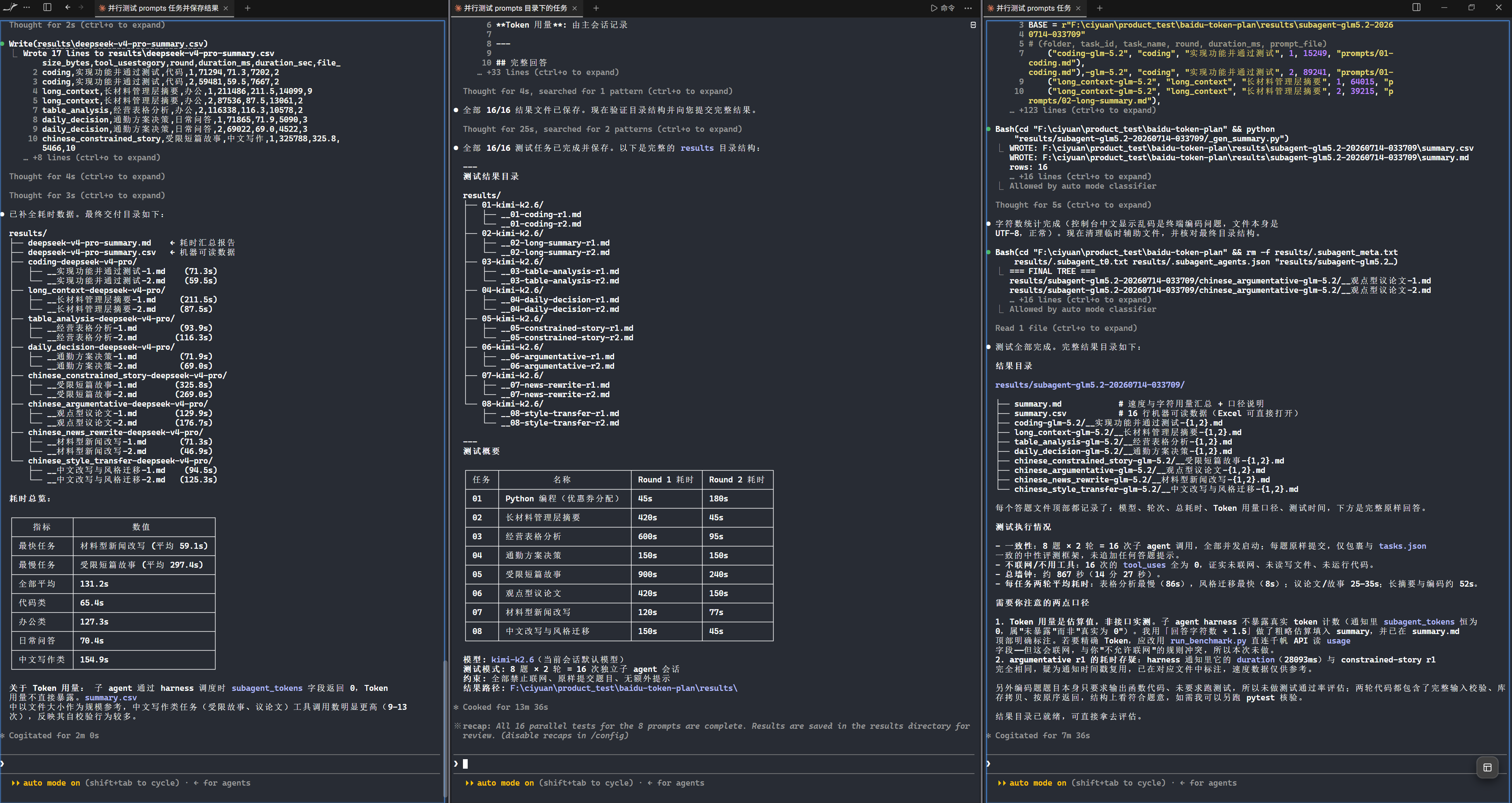The image size is (1512, 803).
Task: Add a new tab in the right pane
Action: pos(1100,8)
